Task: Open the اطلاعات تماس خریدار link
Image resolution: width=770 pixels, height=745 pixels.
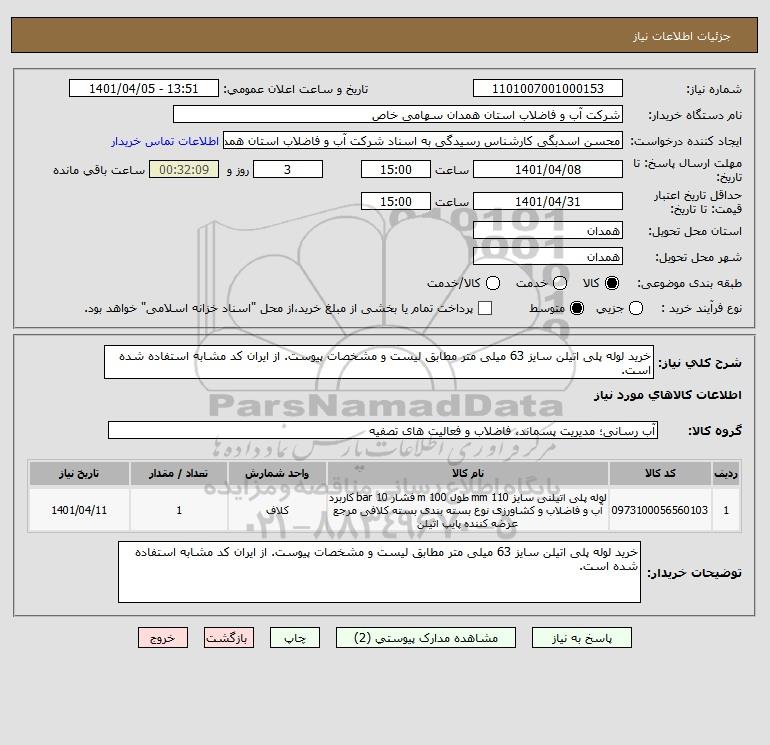Action: (x=165, y=141)
